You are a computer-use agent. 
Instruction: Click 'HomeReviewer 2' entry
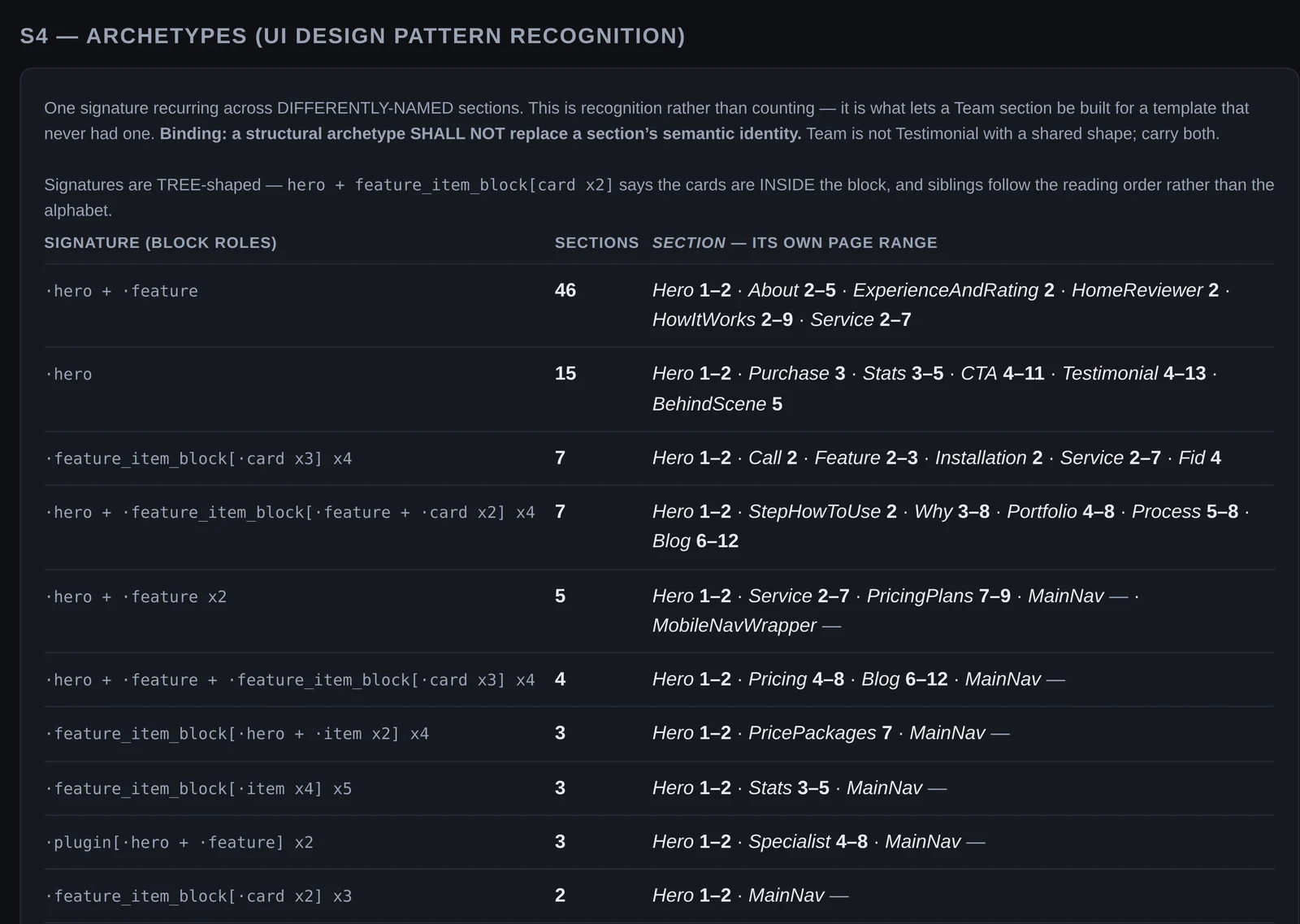pyautogui.click(x=1145, y=290)
